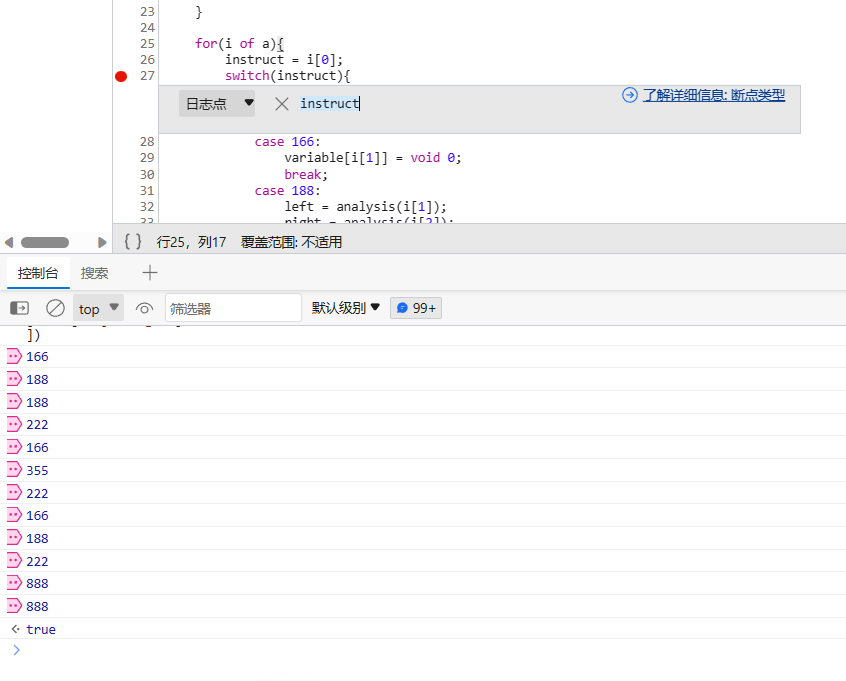Switch to the 搜索 tab
The height and width of the screenshot is (681, 846).
tap(95, 273)
